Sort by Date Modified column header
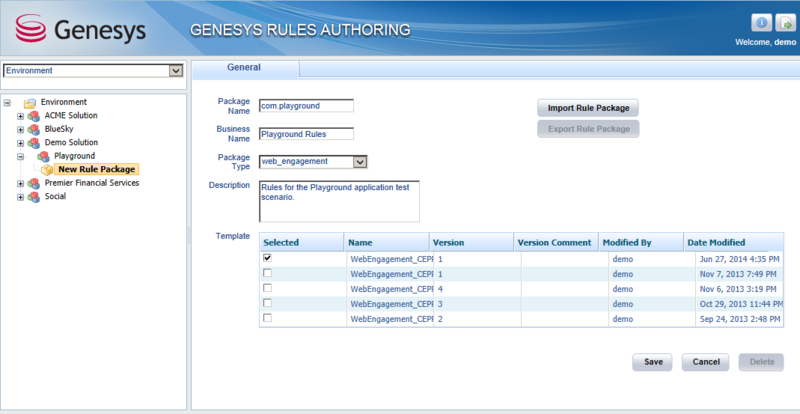 point(734,242)
